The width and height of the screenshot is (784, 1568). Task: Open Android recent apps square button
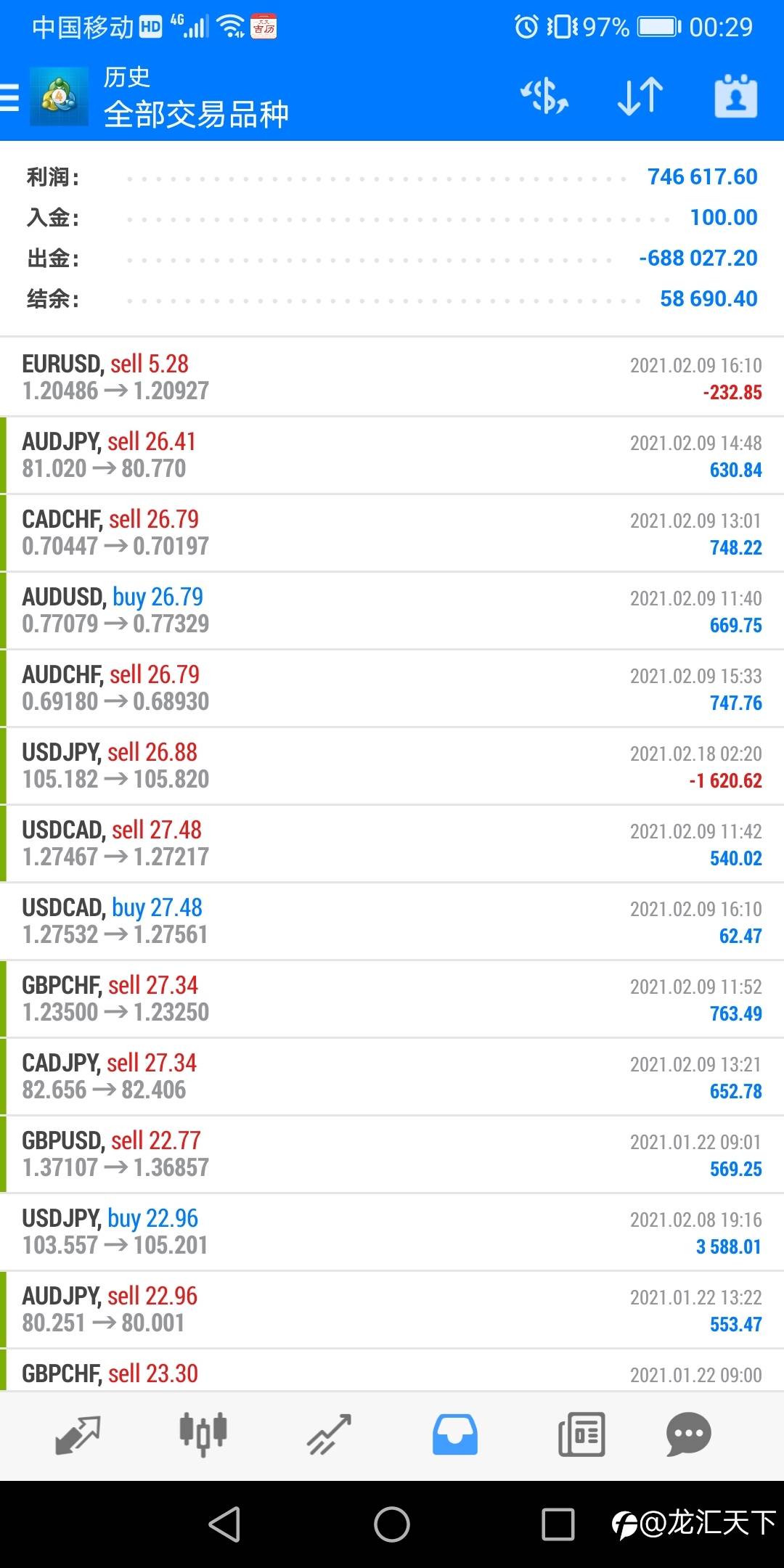pyautogui.click(x=558, y=1524)
